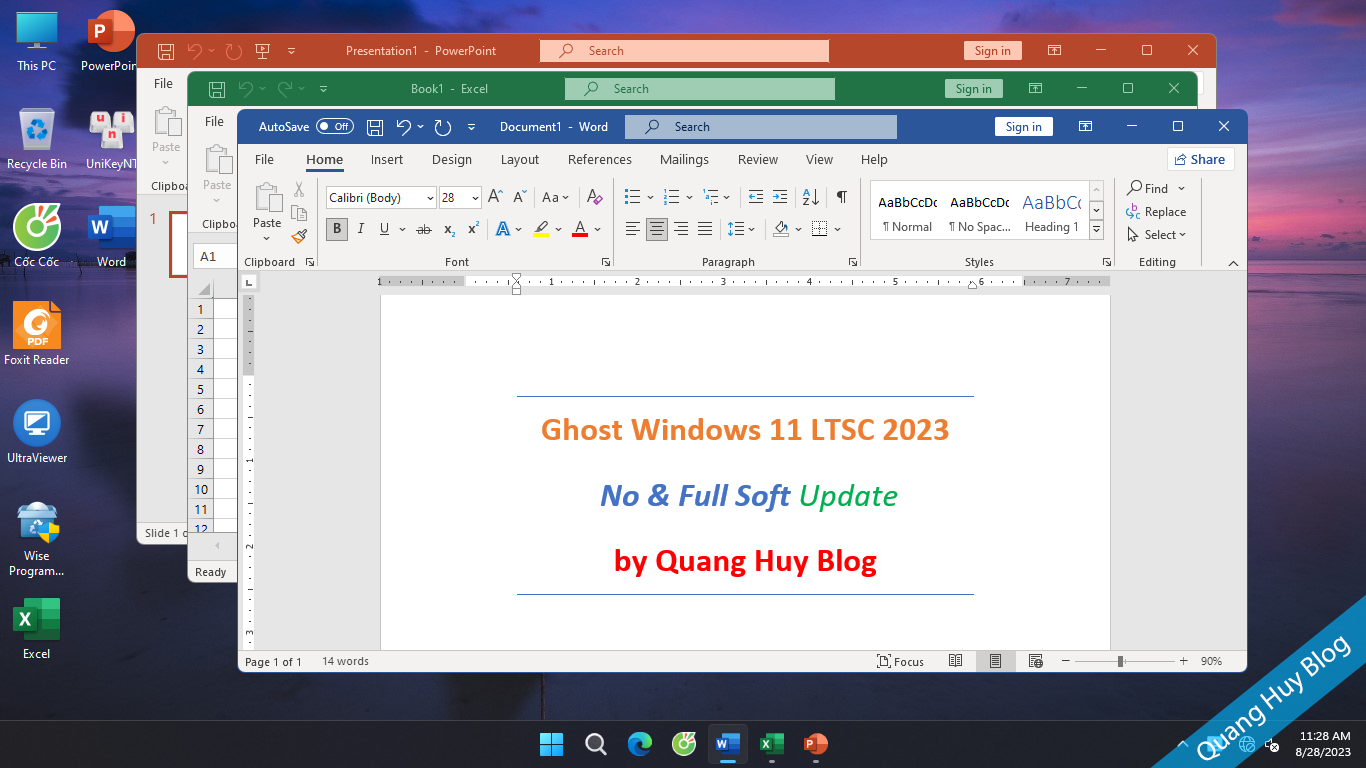Open the Windows Start menu
The height and width of the screenshot is (768, 1366).
click(x=551, y=744)
